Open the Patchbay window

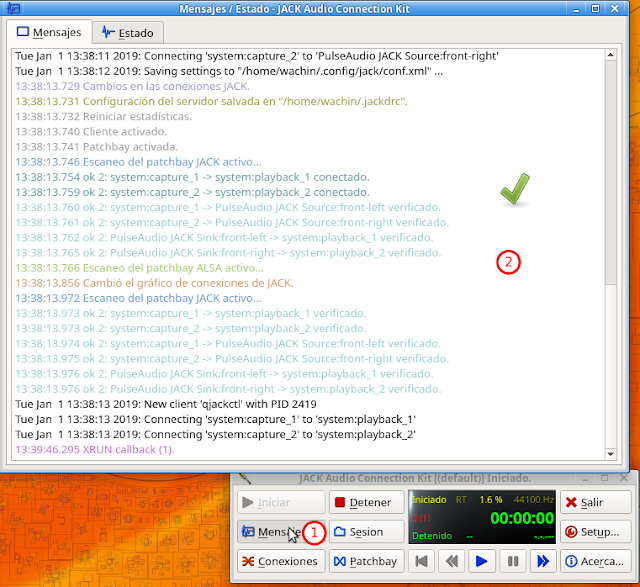[x=366, y=561]
